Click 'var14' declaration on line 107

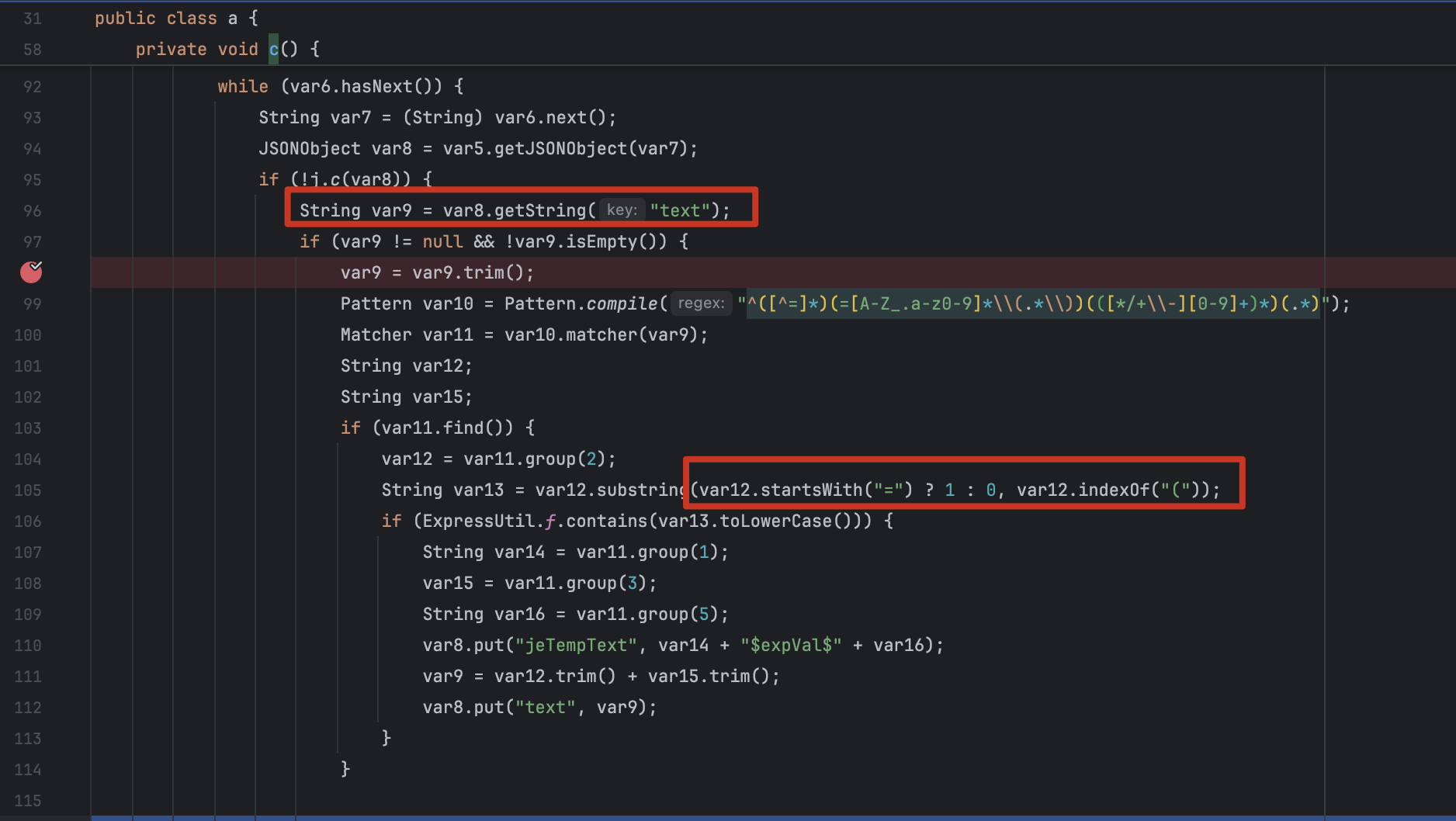[519, 552]
